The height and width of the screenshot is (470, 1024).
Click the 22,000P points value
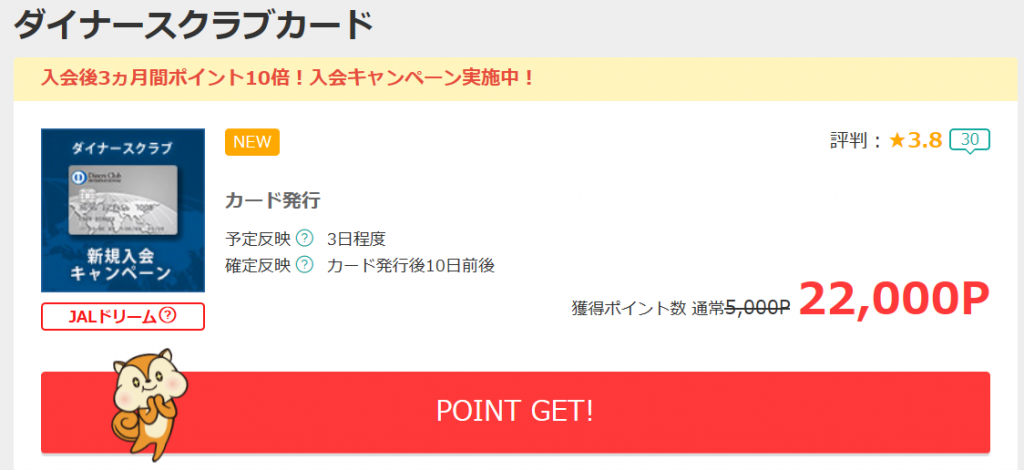click(894, 299)
